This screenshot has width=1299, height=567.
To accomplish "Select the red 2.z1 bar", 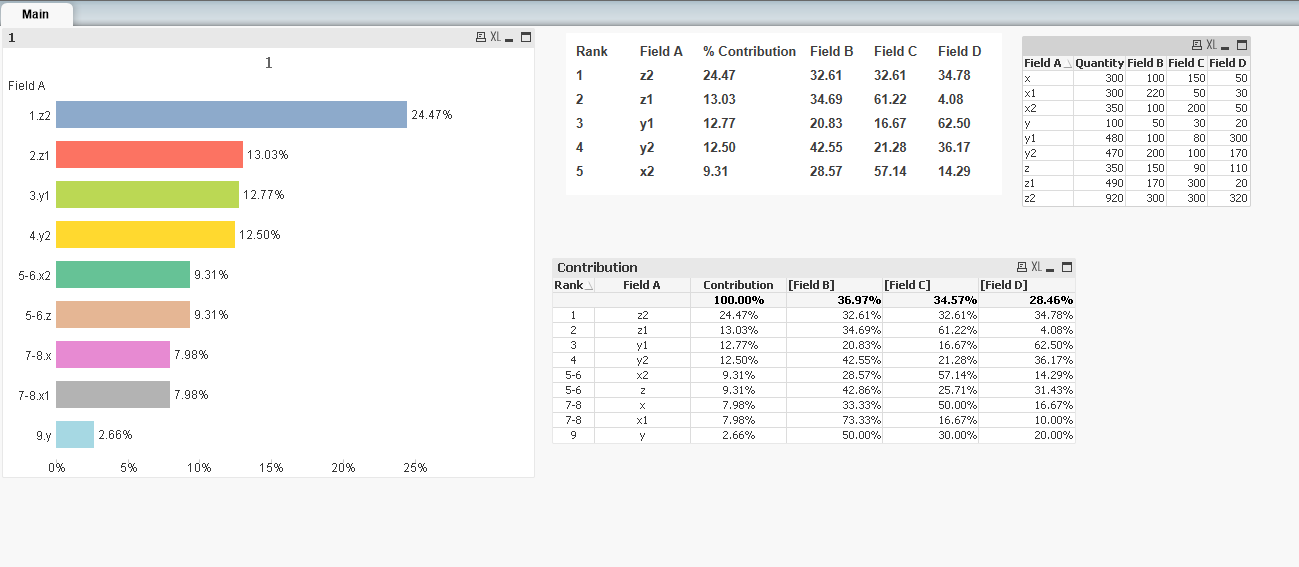I will point(149,155).
